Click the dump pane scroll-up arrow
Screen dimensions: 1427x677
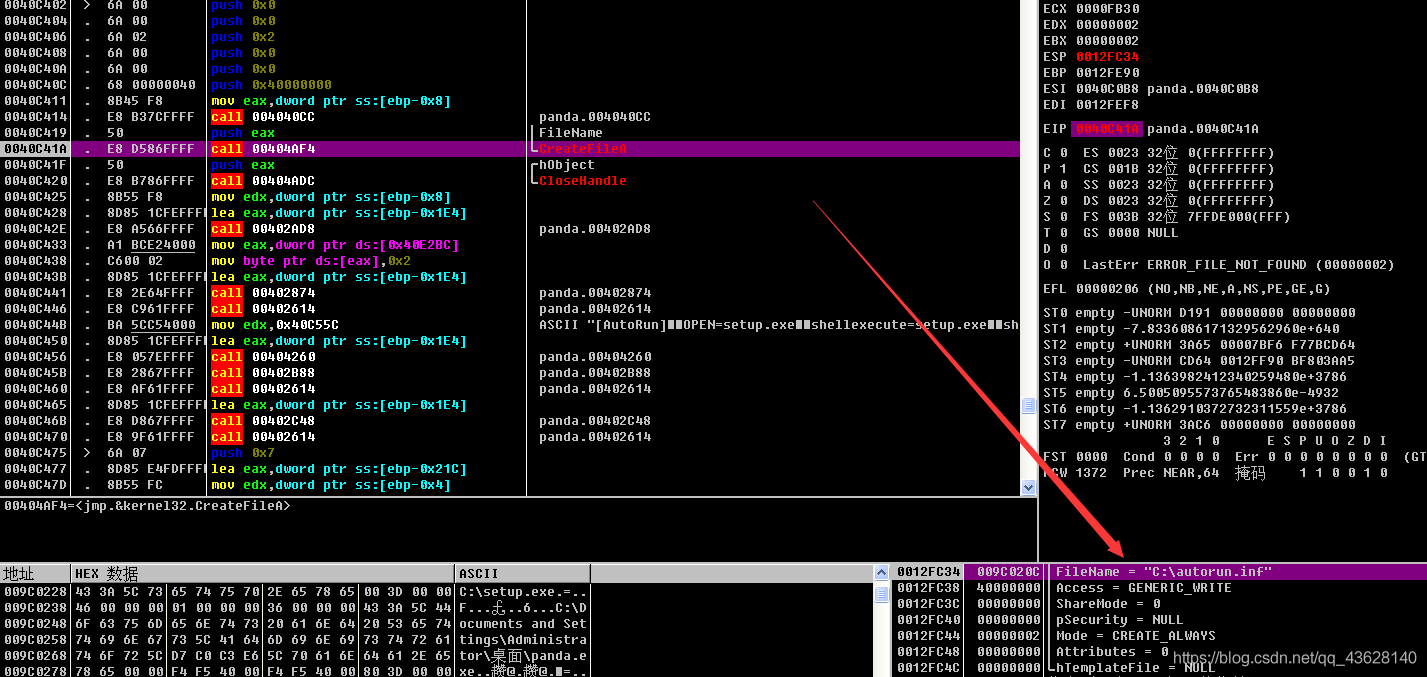click(x=882, y=573)
